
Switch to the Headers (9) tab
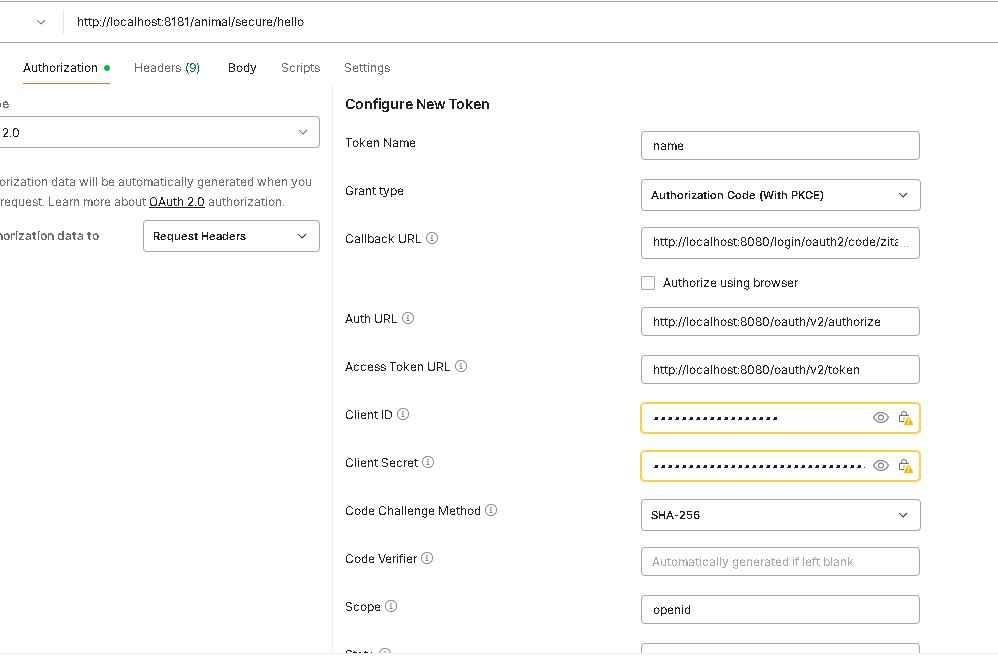click(167, 68)
